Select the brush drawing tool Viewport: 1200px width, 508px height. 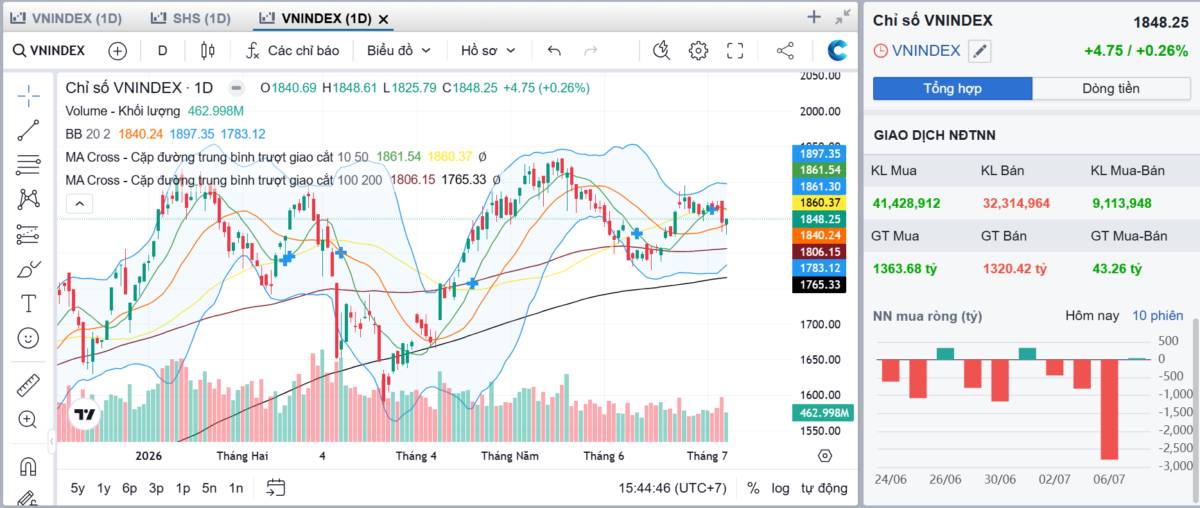pyautogui.click(x=28, y=269)
